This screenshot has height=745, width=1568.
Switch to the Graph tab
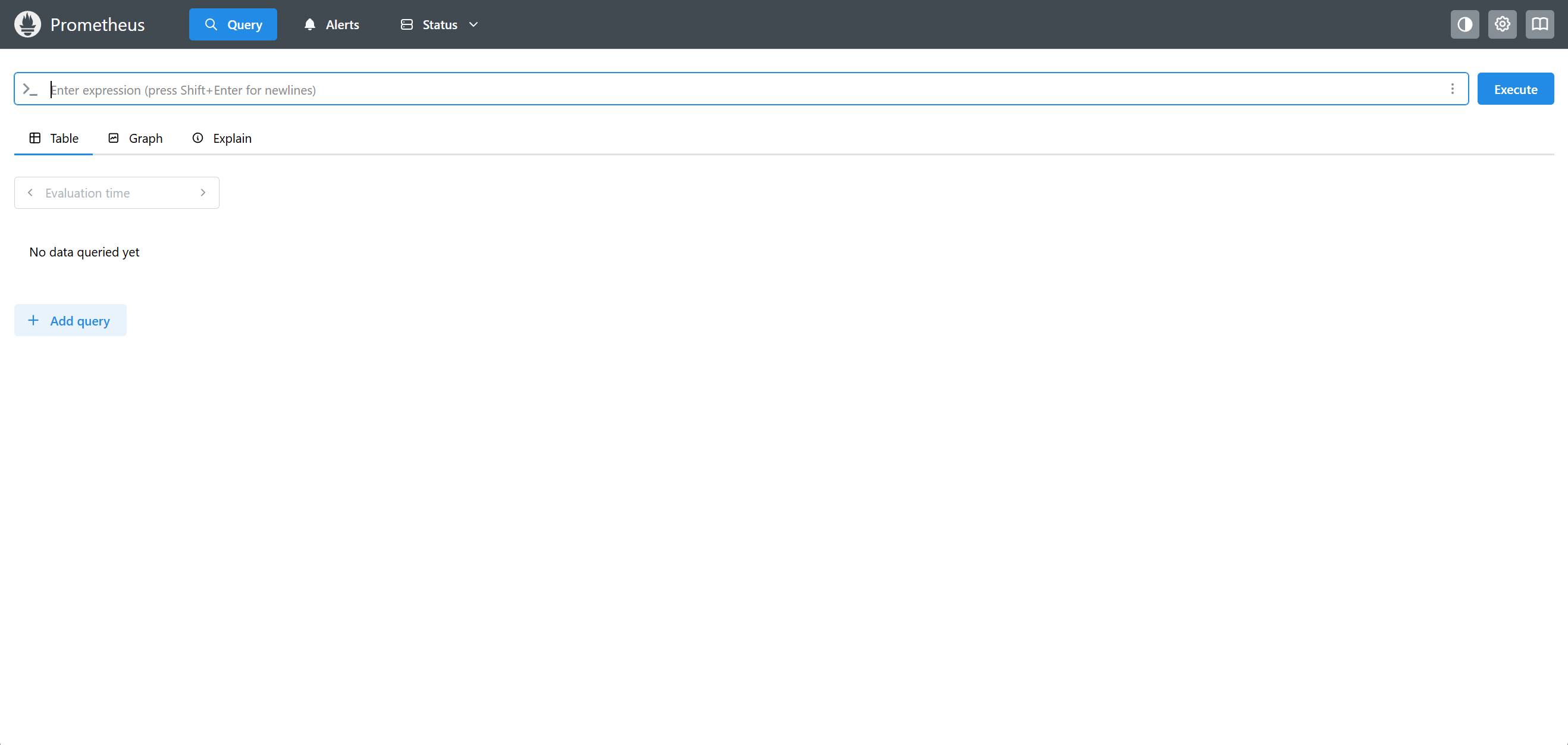coord(136,138)
